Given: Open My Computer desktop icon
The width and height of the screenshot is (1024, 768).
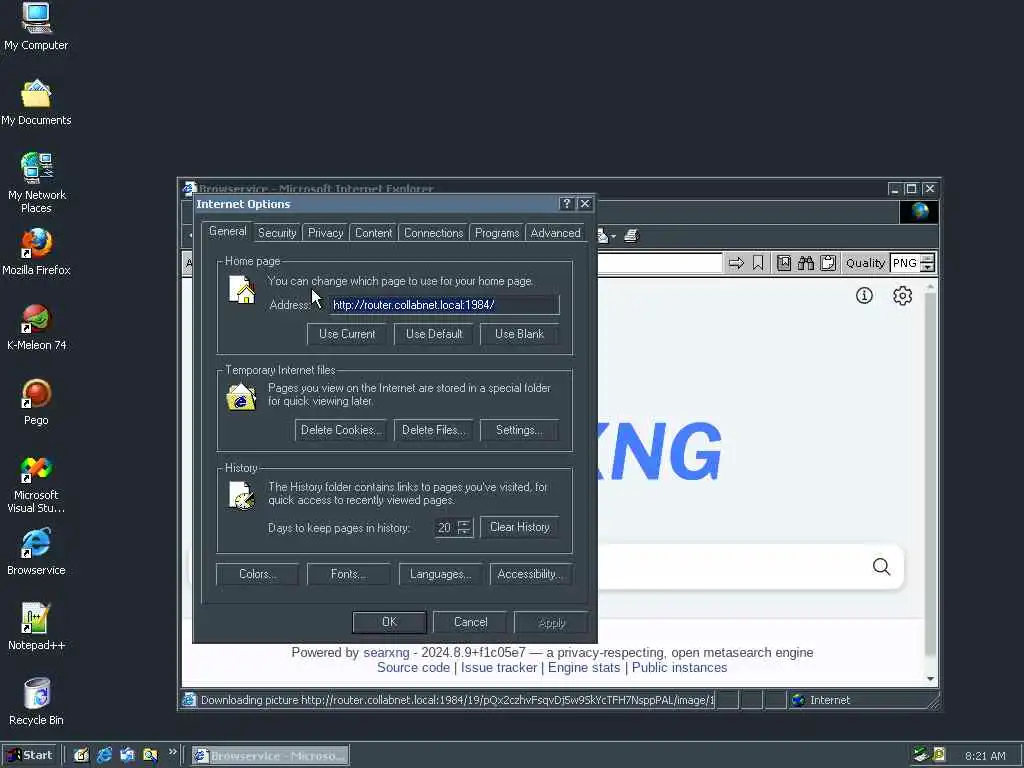Looking at the screenshot, I should 36,26.
